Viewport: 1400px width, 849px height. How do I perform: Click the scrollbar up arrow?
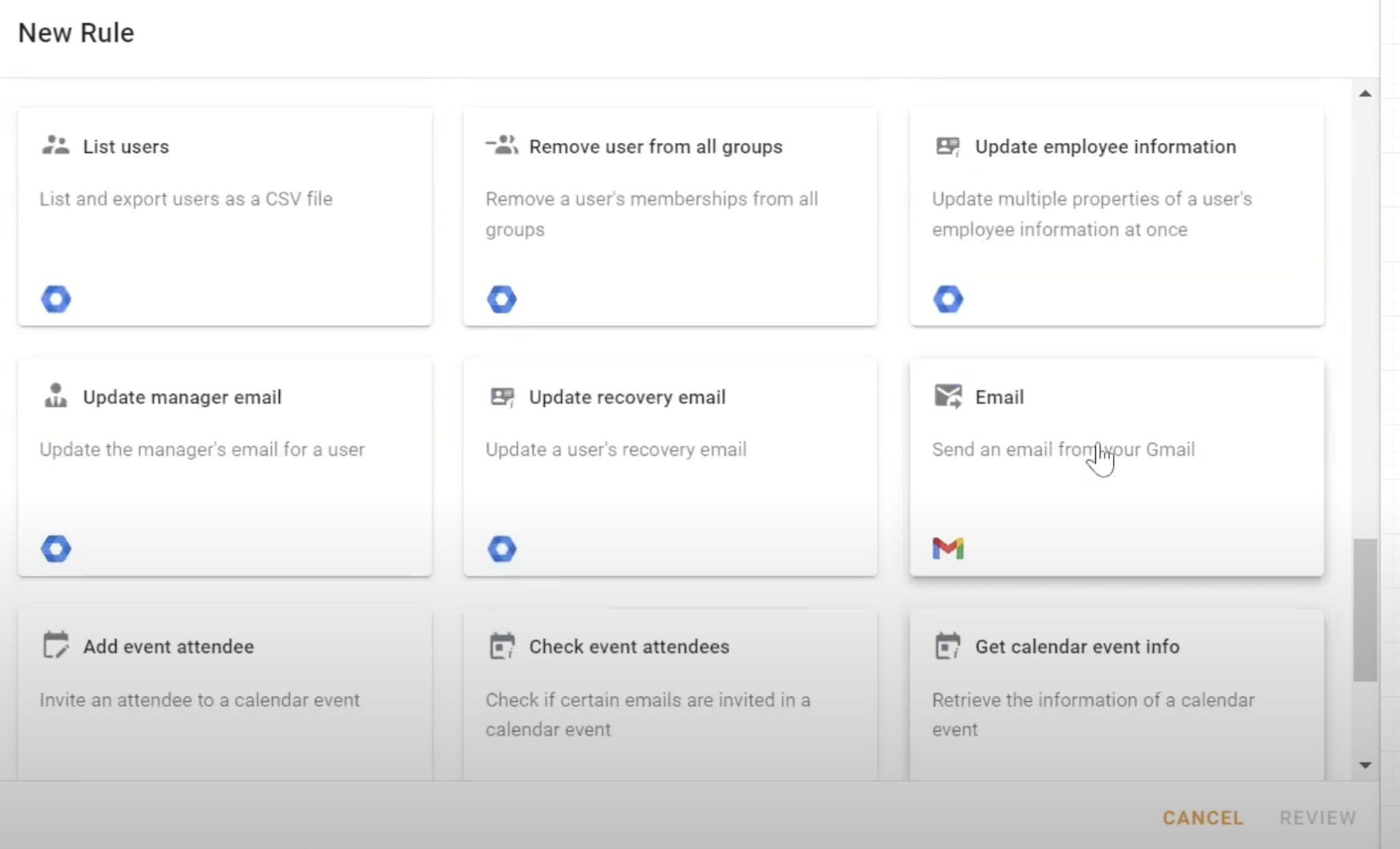[x=1365, y=94]
